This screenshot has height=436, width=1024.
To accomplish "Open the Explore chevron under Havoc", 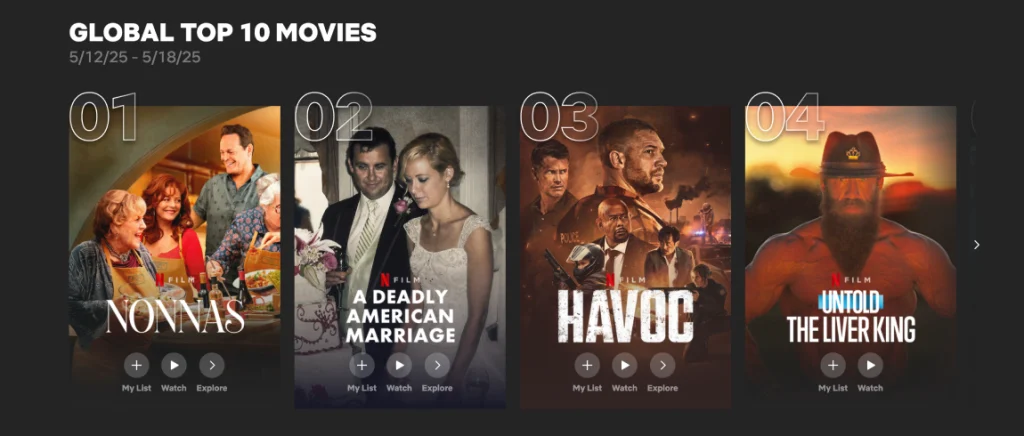I will (662, 366).
